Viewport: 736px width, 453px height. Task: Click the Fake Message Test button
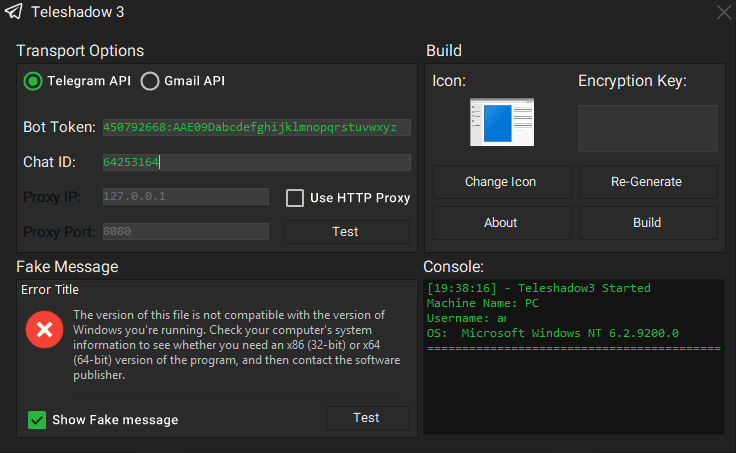(x=367, y=418)
